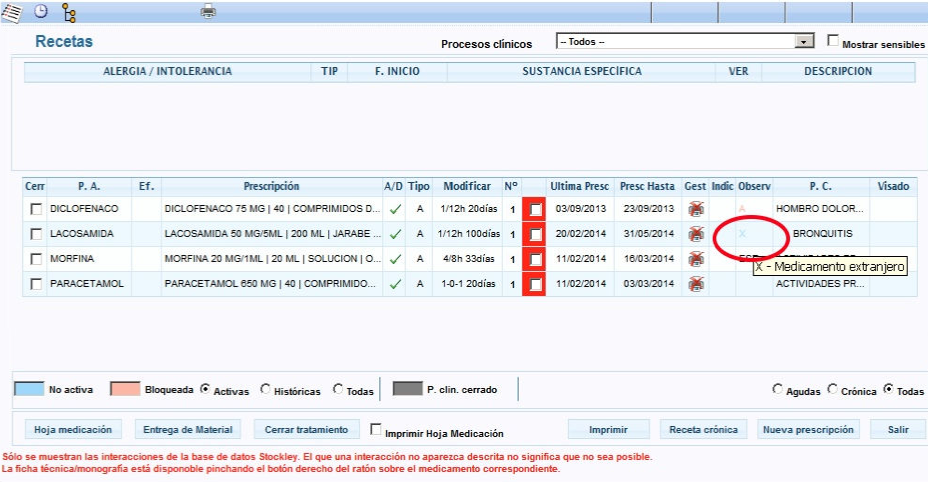The width and height of the screenshot is (928, 482).
Task: Click the notepad icon in top toolbar
Action: pyautogui.click(x=11, y=12)
